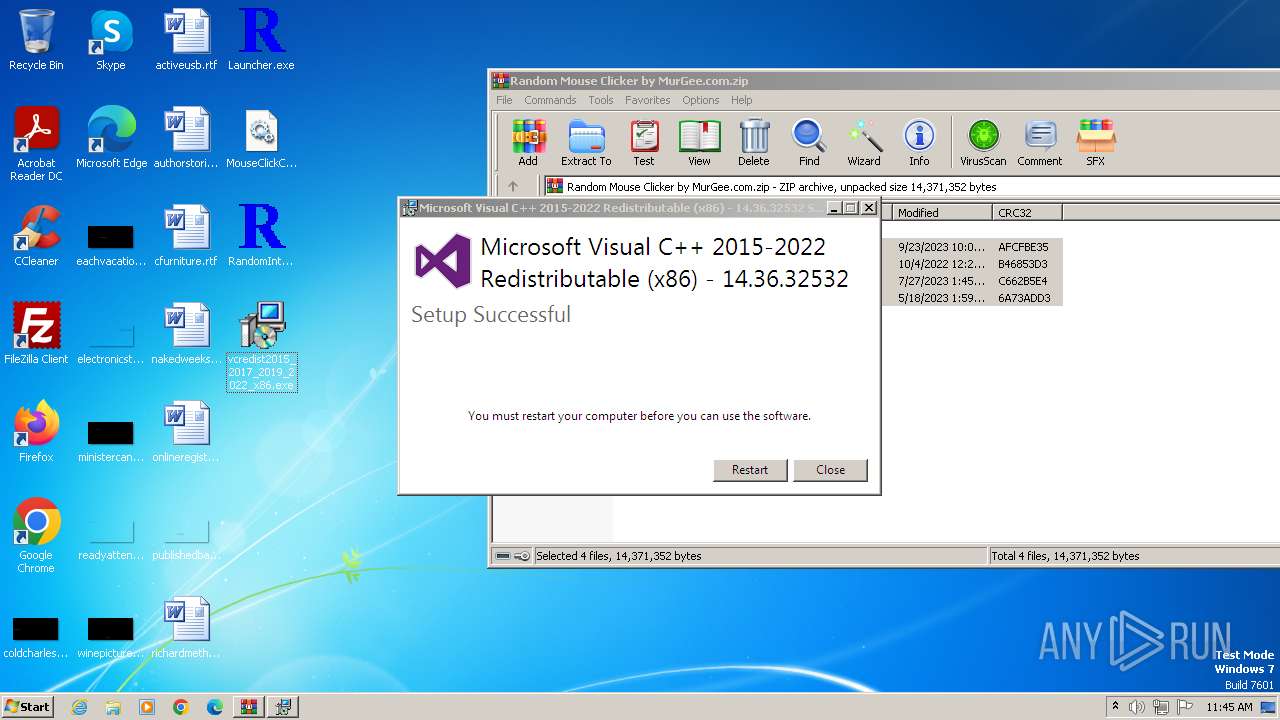Sort by CRC32 column header

click(1027, 213)
